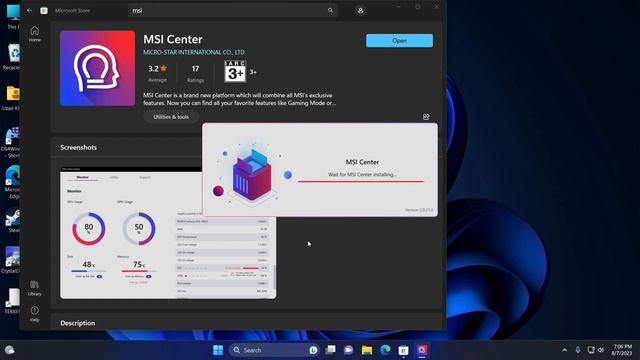Select the DS4Windows desktop shortcut
The height and width of the screenshot is (360, 640).
point(11,142)
